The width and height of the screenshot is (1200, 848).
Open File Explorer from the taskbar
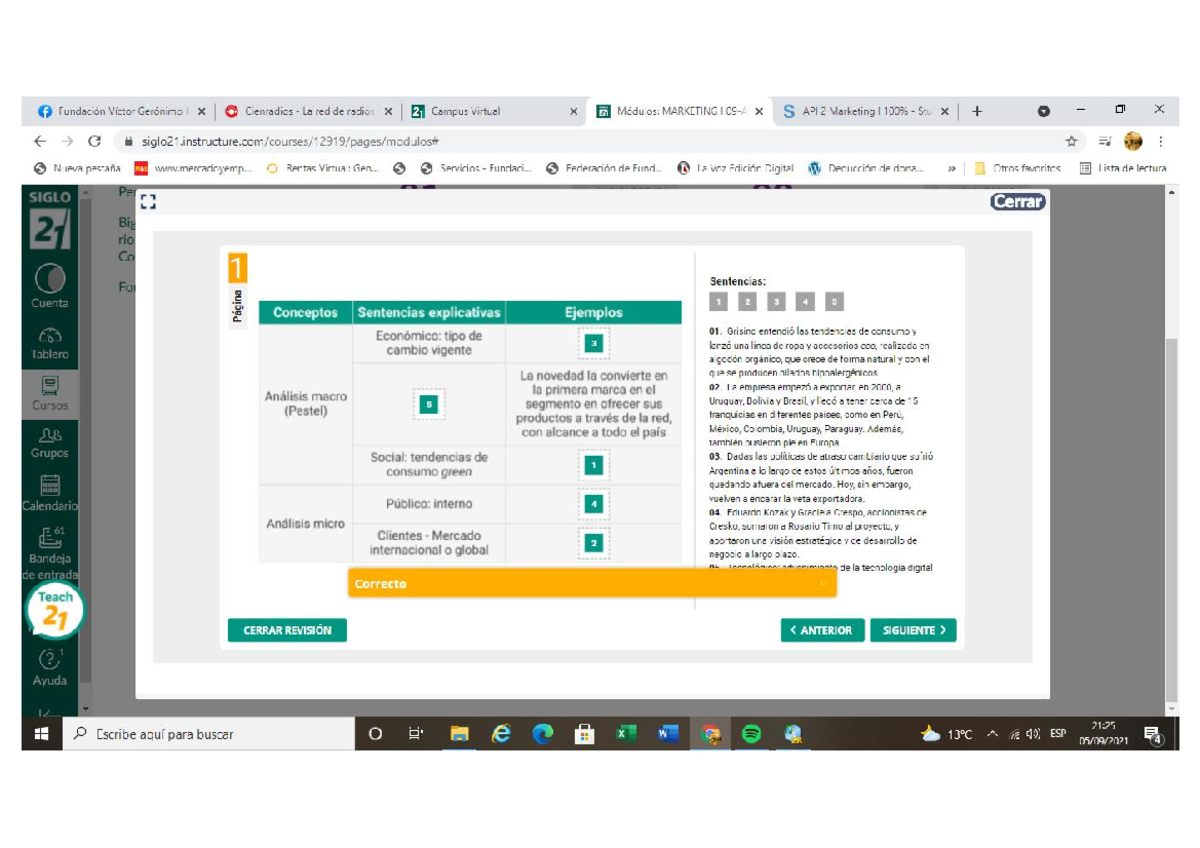459,734
